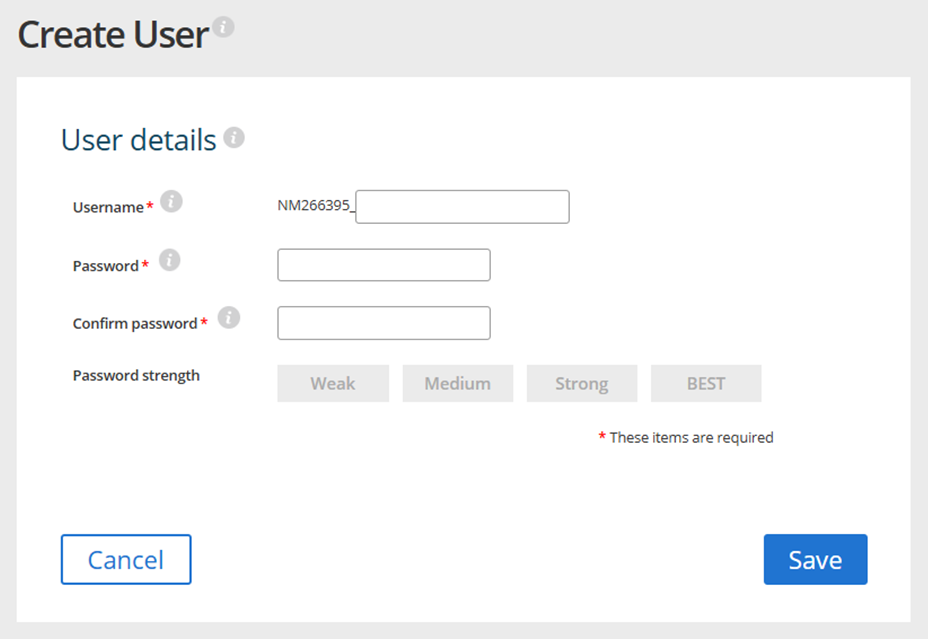Click the Strong strength indicator box
928x639 pixels.
pyautogui.click(x=581, y=383)
